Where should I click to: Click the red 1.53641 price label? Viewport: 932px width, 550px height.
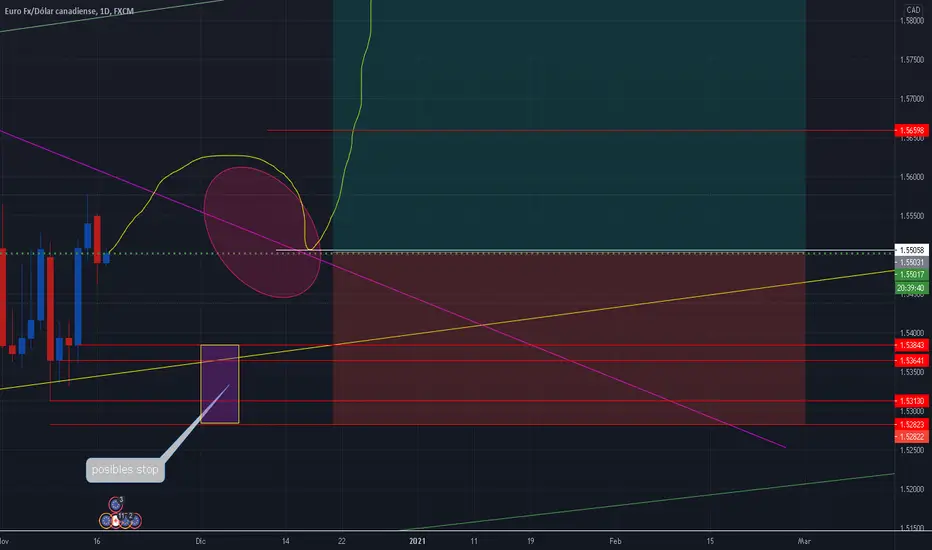point(911,360)
